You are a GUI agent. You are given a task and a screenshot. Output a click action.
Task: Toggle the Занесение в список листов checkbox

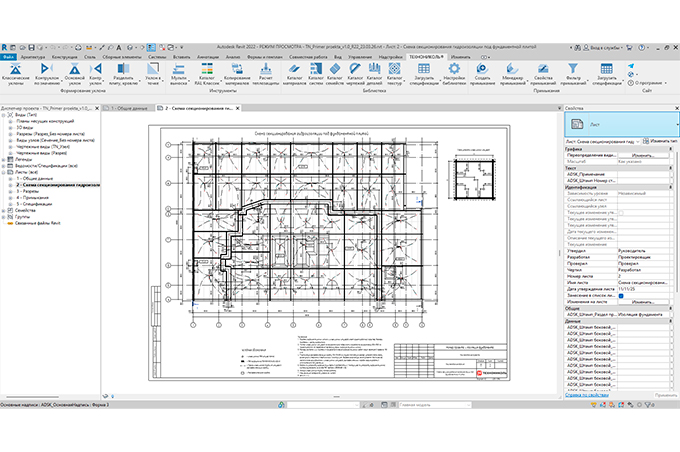621,297
